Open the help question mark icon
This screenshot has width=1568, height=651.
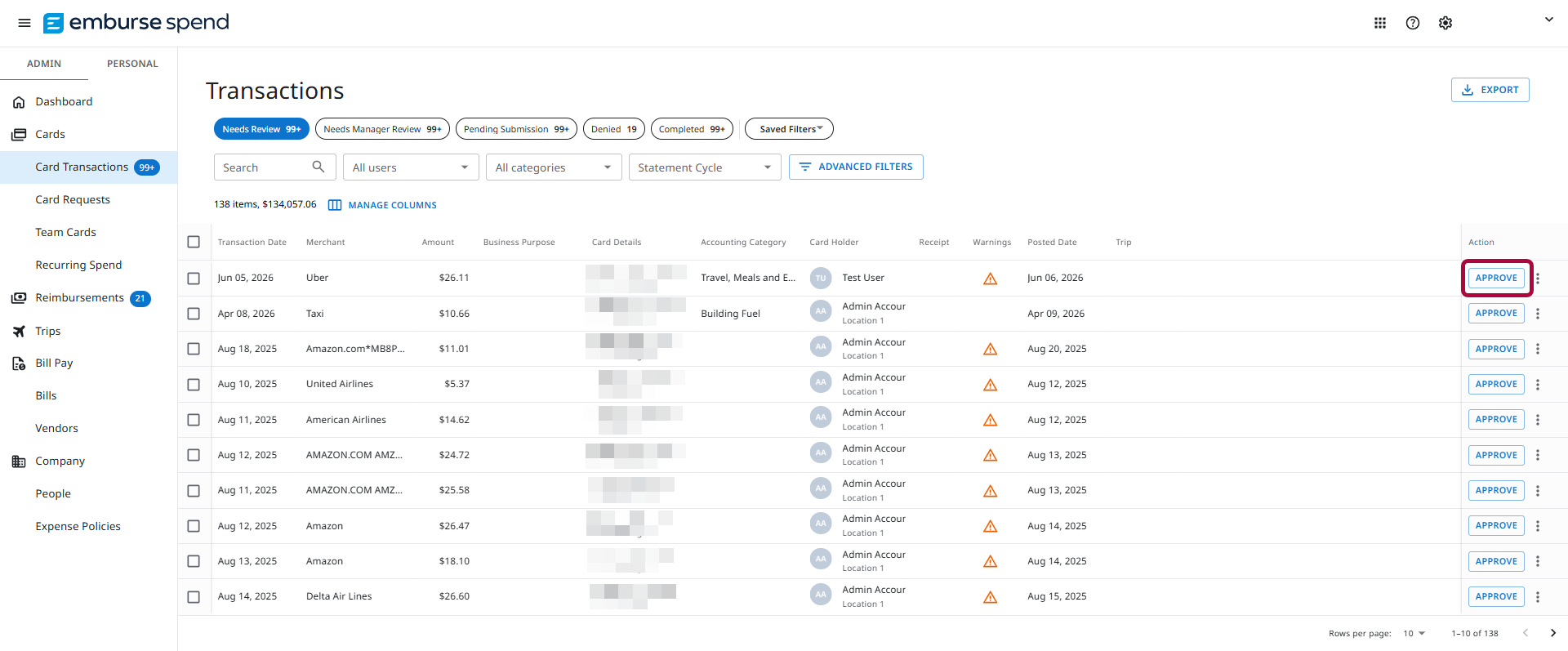1413,23
